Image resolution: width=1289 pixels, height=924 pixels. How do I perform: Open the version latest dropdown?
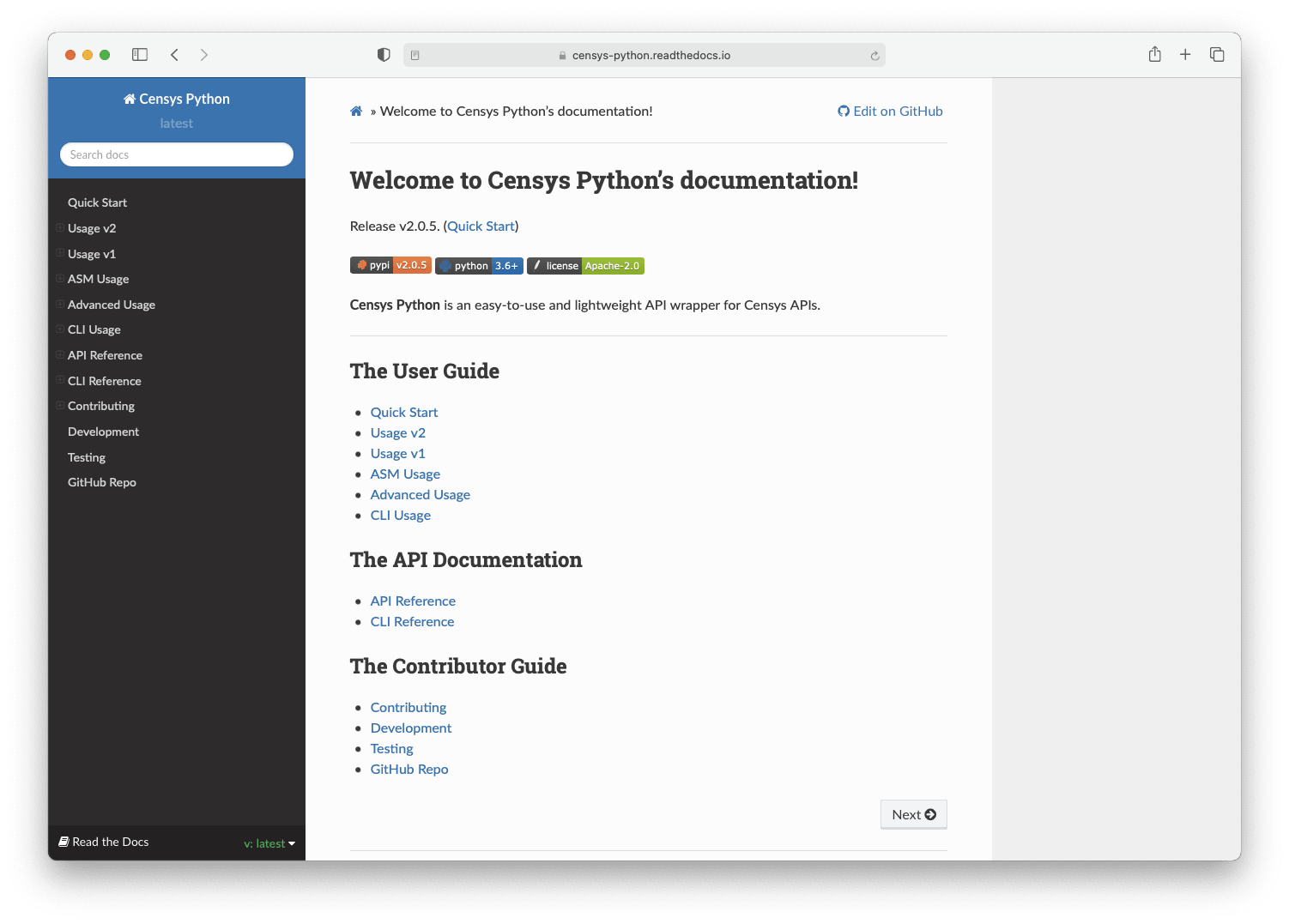click(x=269, y=843)
